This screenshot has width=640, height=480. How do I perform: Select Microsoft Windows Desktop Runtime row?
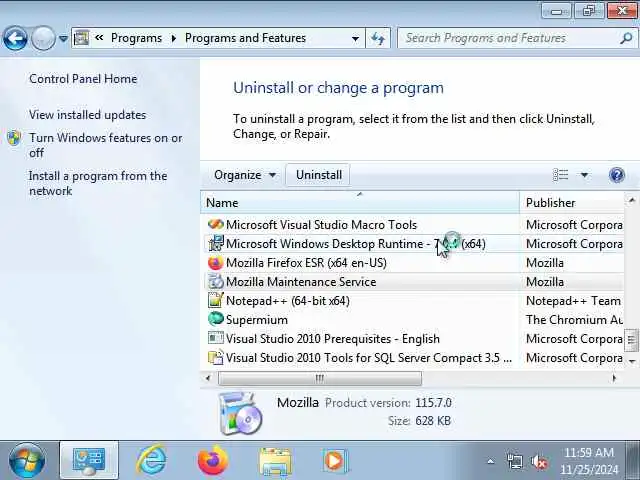pyautogui.click(x=412, y=244)
